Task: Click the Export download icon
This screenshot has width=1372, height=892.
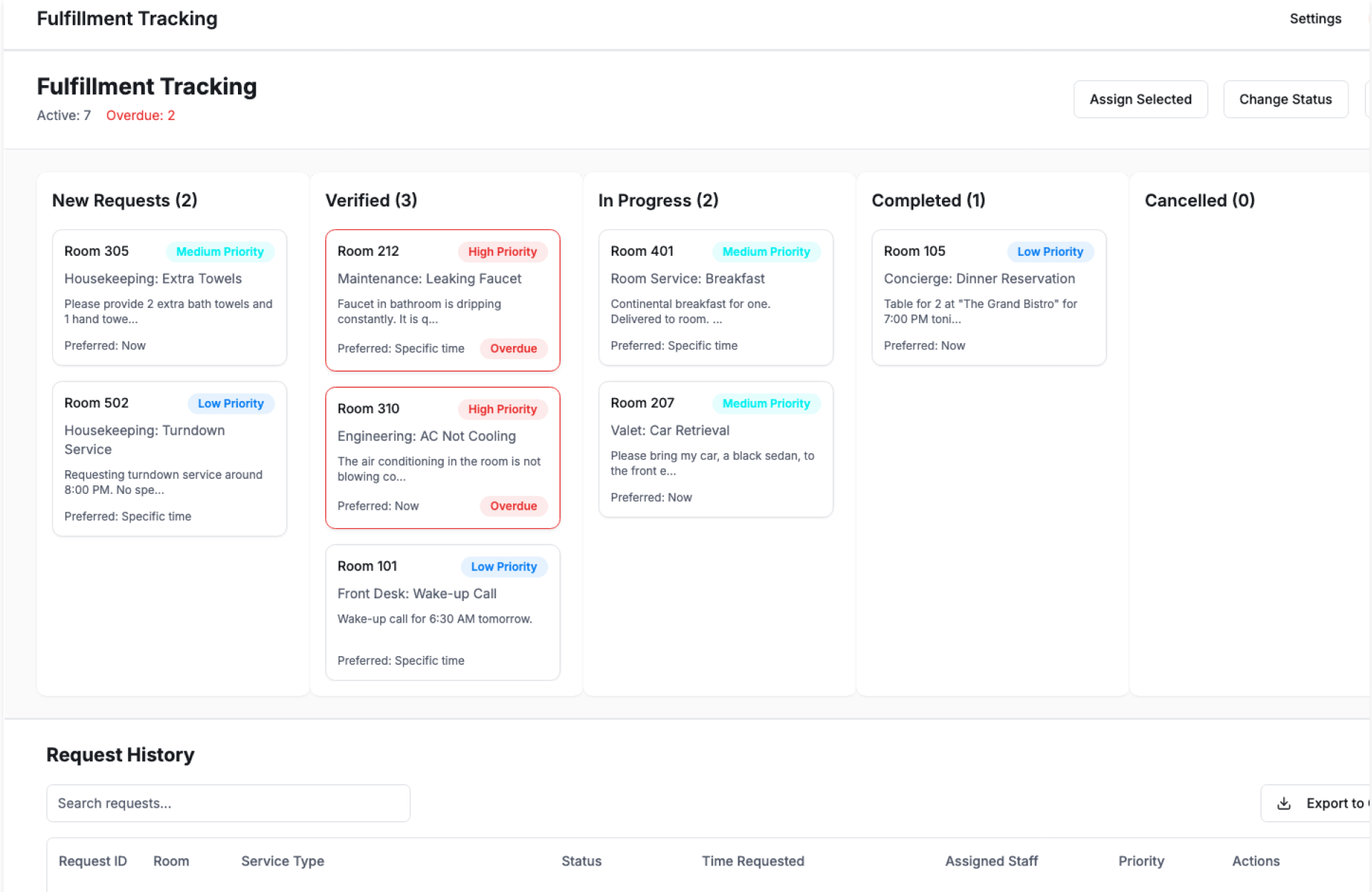Action: pos(1283,803)
